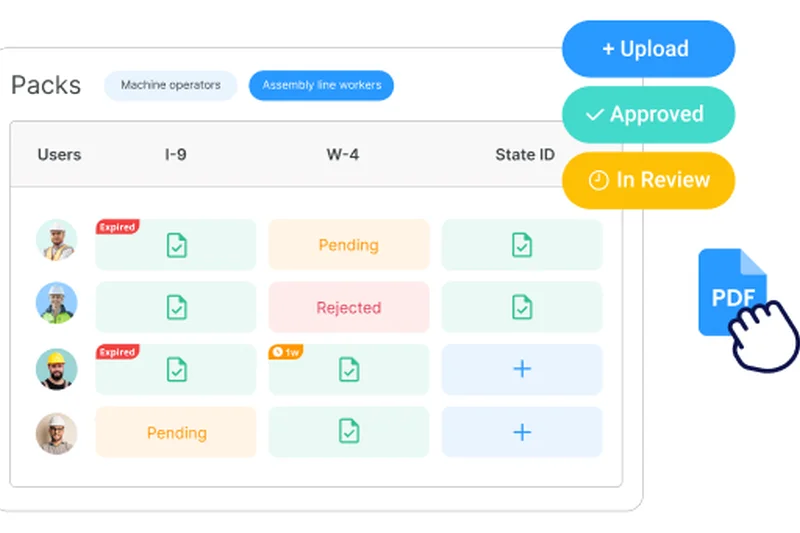Click the PDF file icon
The image size is (800, 533).
click(x=731, y=293)
